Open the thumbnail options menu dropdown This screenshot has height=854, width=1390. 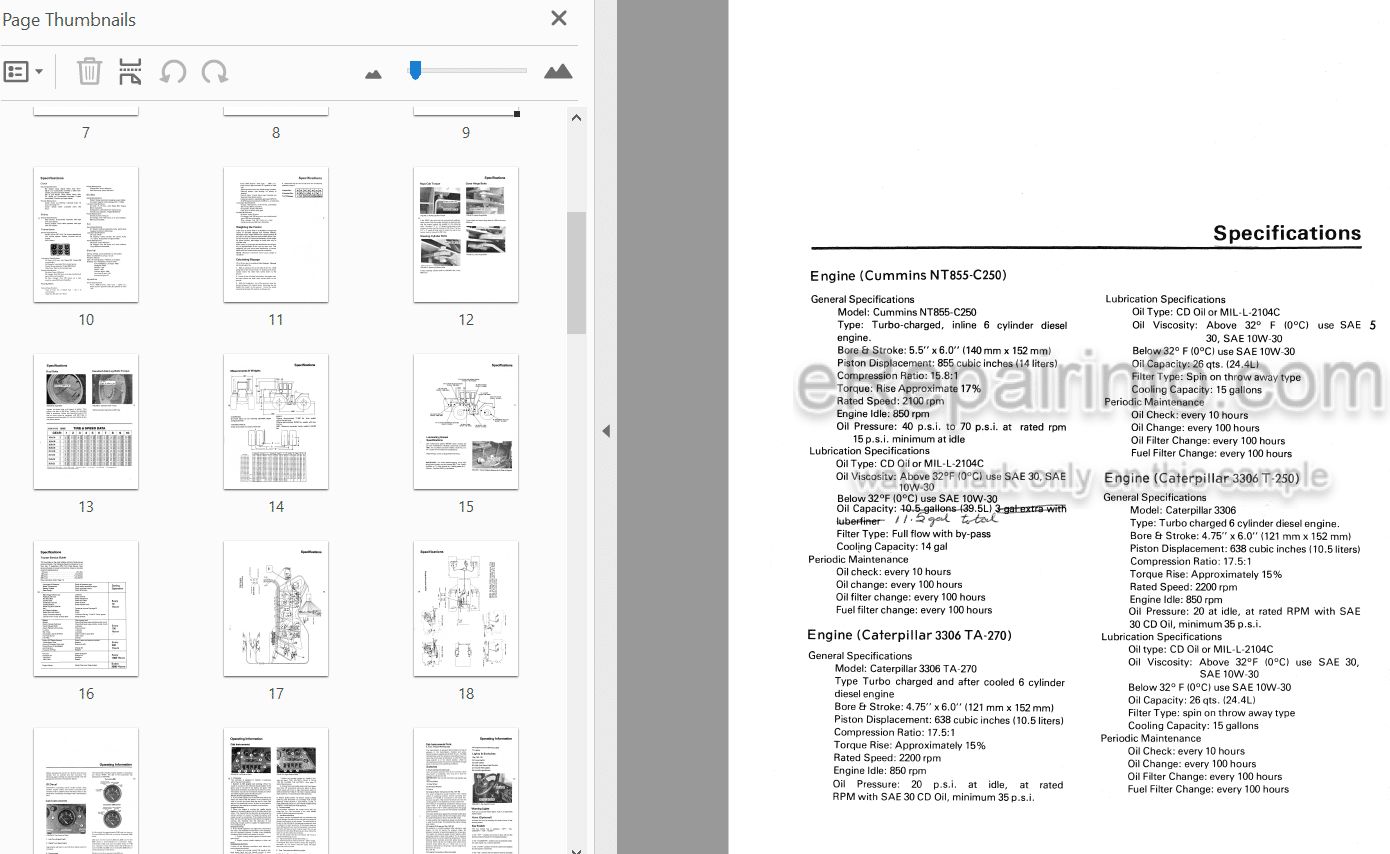[x=24, y=72]
